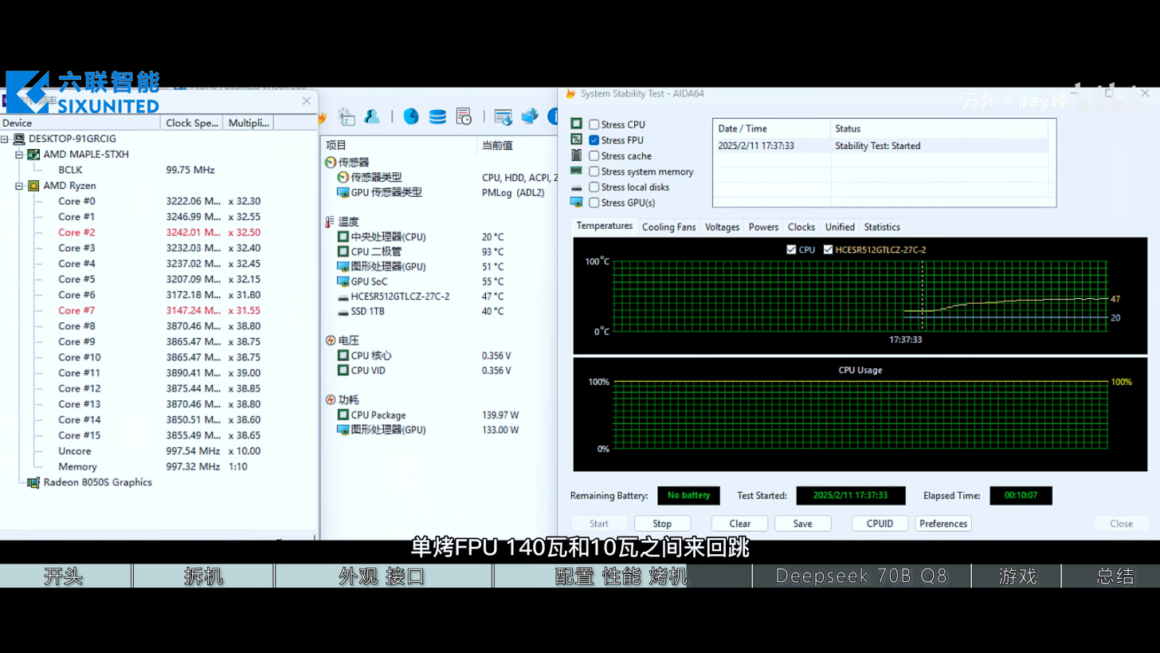Click the web page globe toolbar icon

pos(503,116)
